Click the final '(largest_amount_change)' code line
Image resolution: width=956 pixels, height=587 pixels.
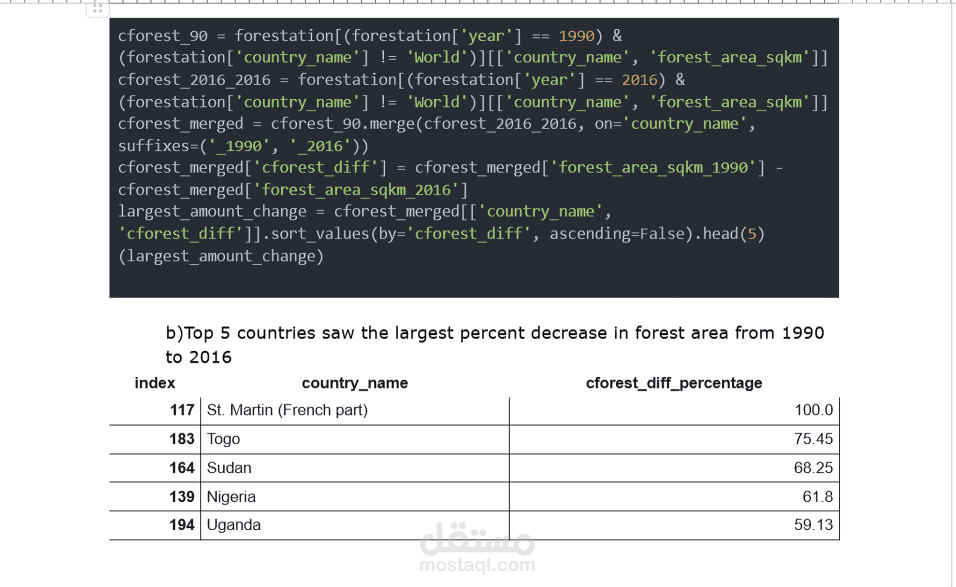click(x=221, y=256)
